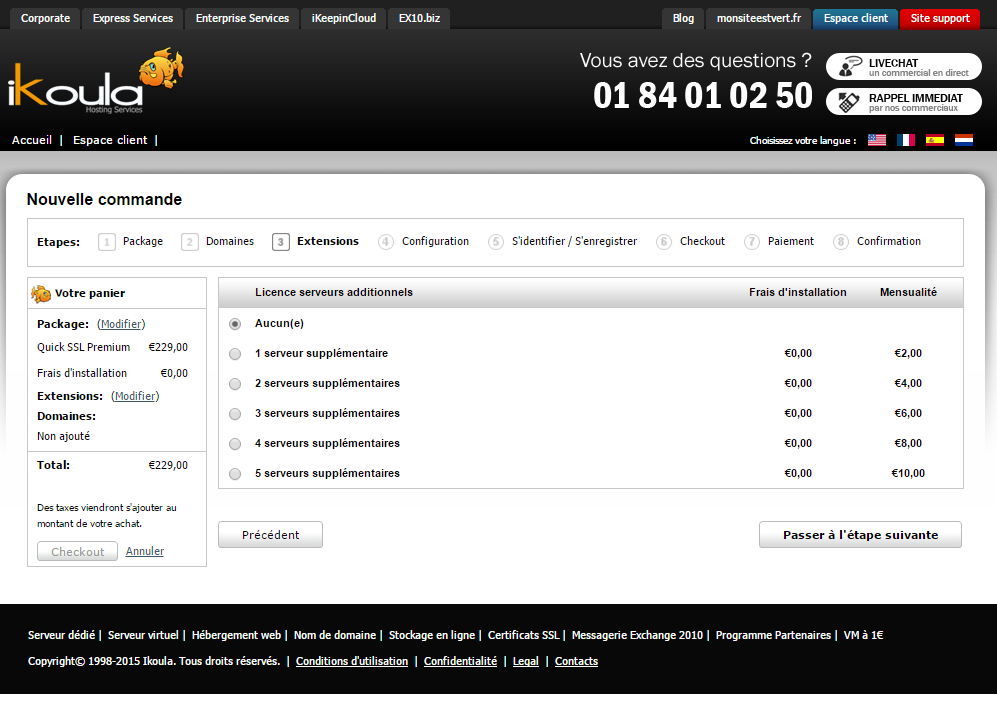Click the fish icon beside Votre panier
997x707 pixels.
tap(41, 293)
